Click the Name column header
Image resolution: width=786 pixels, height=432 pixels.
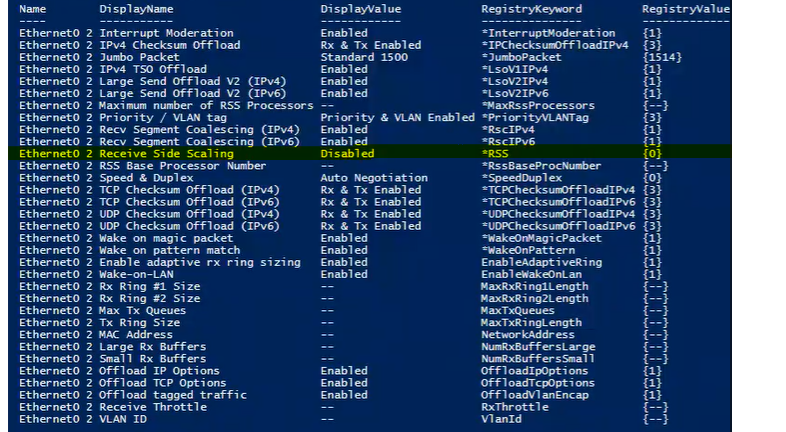pos(32,9)
